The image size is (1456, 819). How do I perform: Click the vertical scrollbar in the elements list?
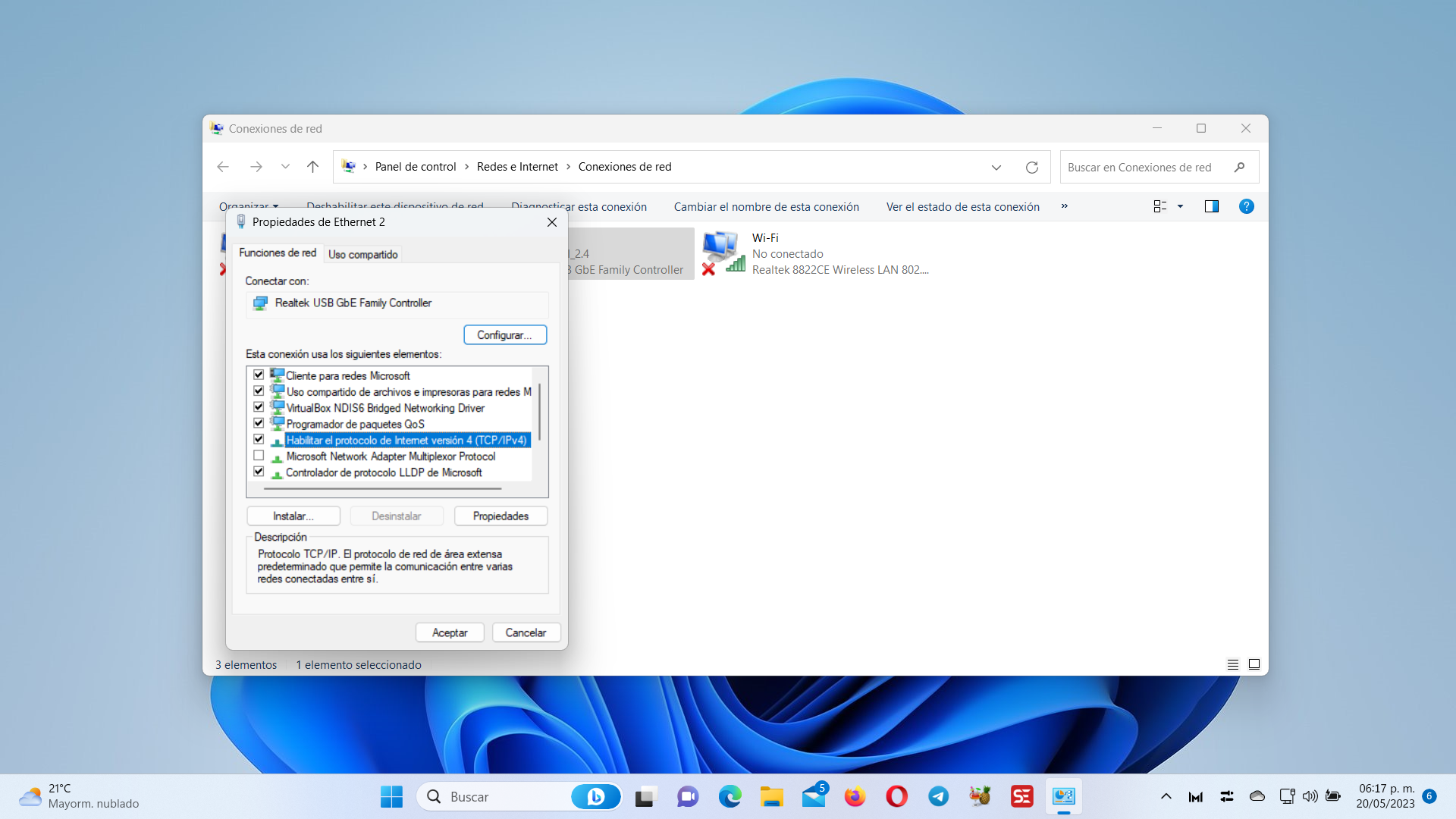(539, 413)
